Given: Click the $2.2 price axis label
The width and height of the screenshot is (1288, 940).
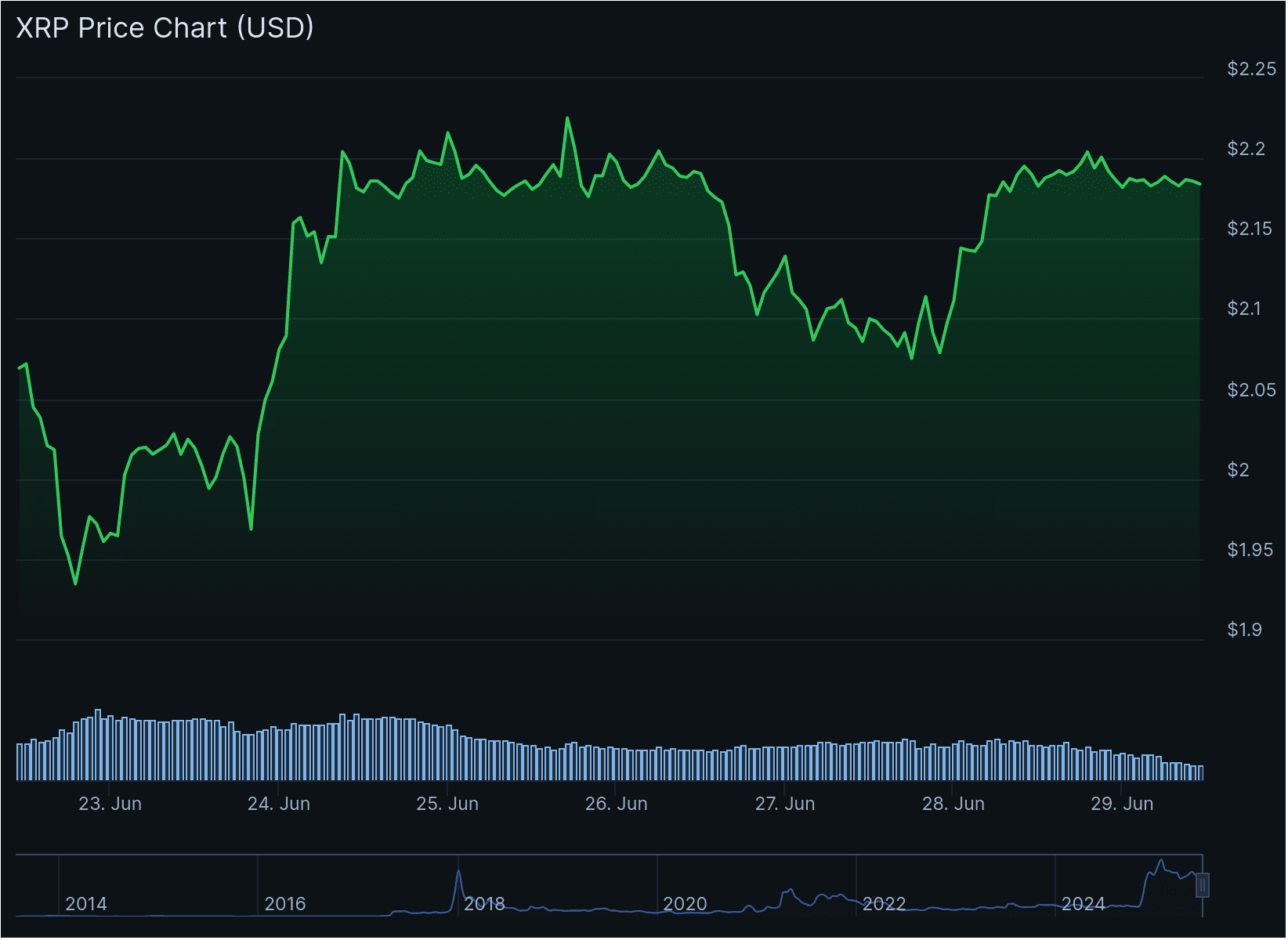Looking at the screenshot, I should coord(1246,149).
